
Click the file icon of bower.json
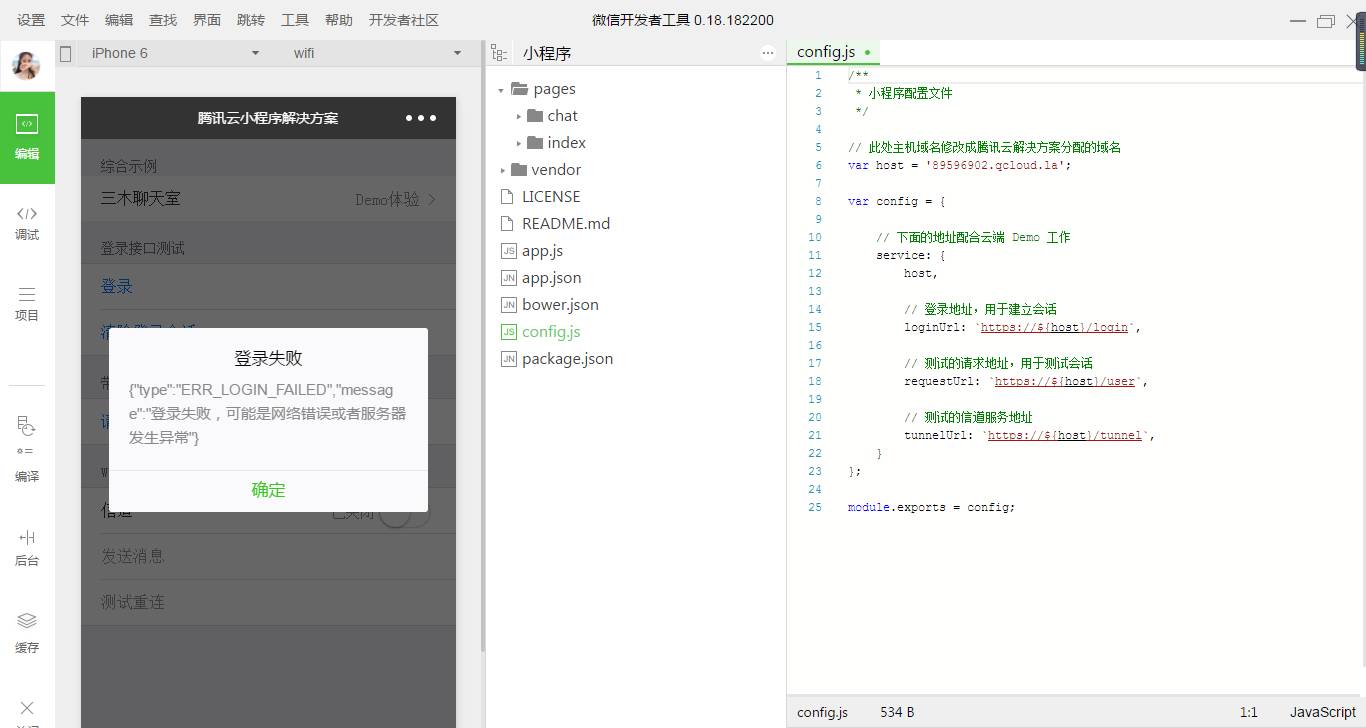(509, 305)
